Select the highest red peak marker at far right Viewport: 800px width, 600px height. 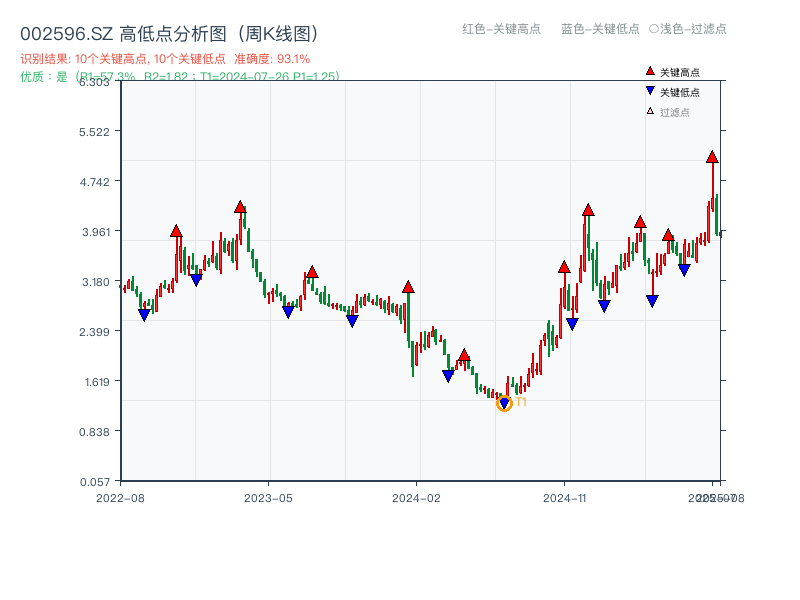(x=712, y=157)
